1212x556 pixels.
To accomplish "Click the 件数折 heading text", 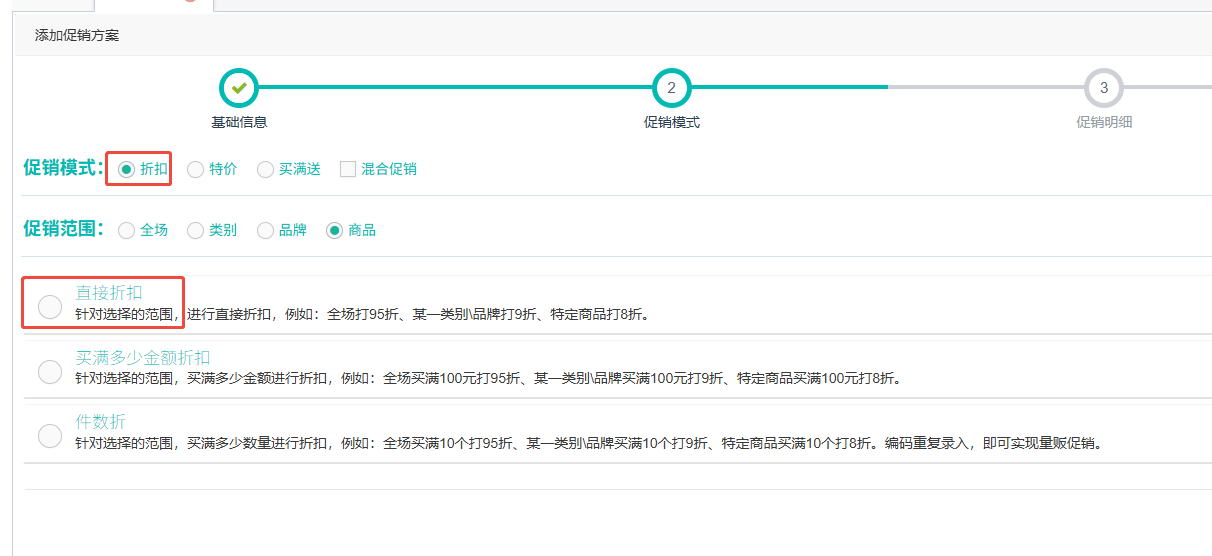I will point(101,422).
